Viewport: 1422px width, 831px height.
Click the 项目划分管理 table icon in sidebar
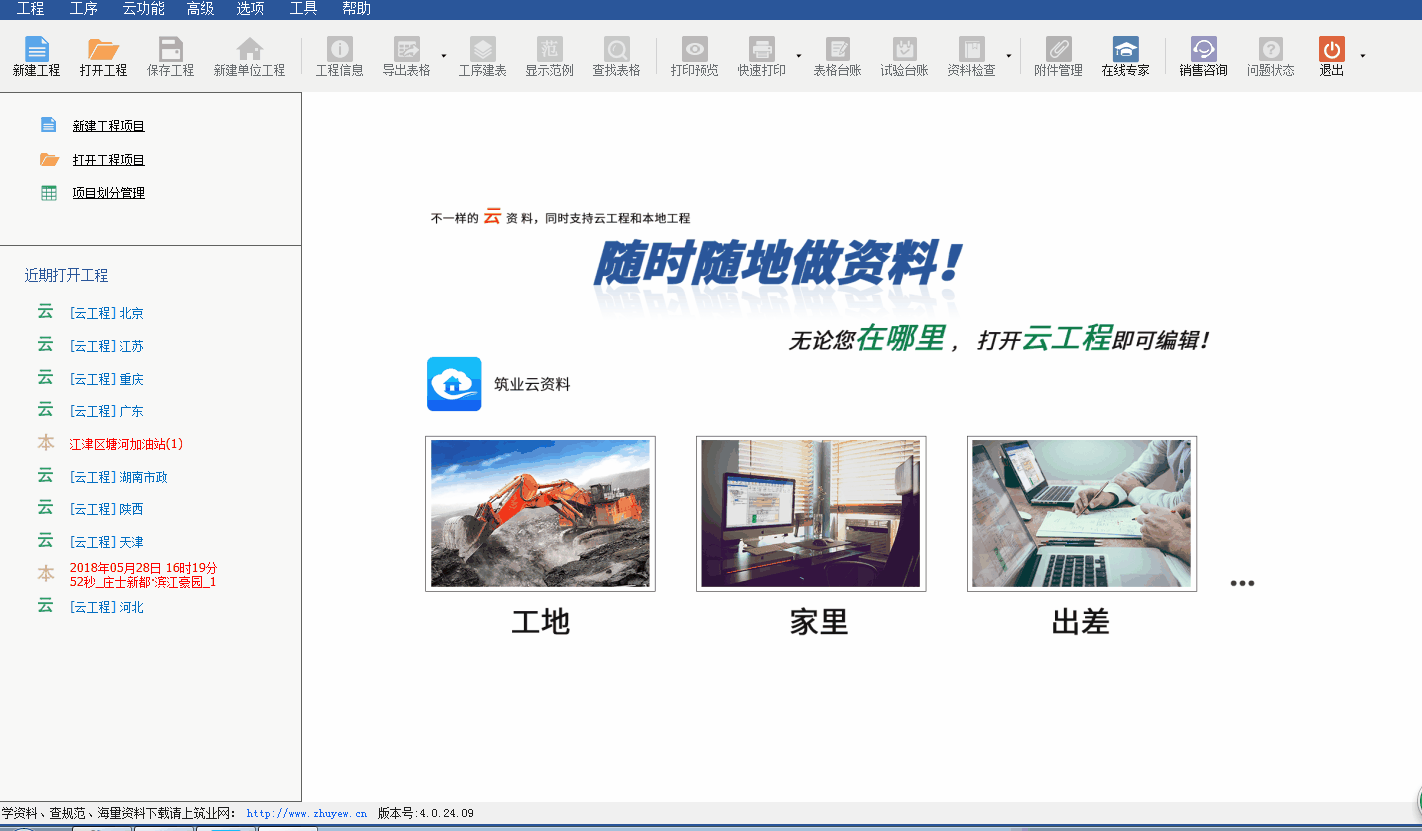pos(49,193)
